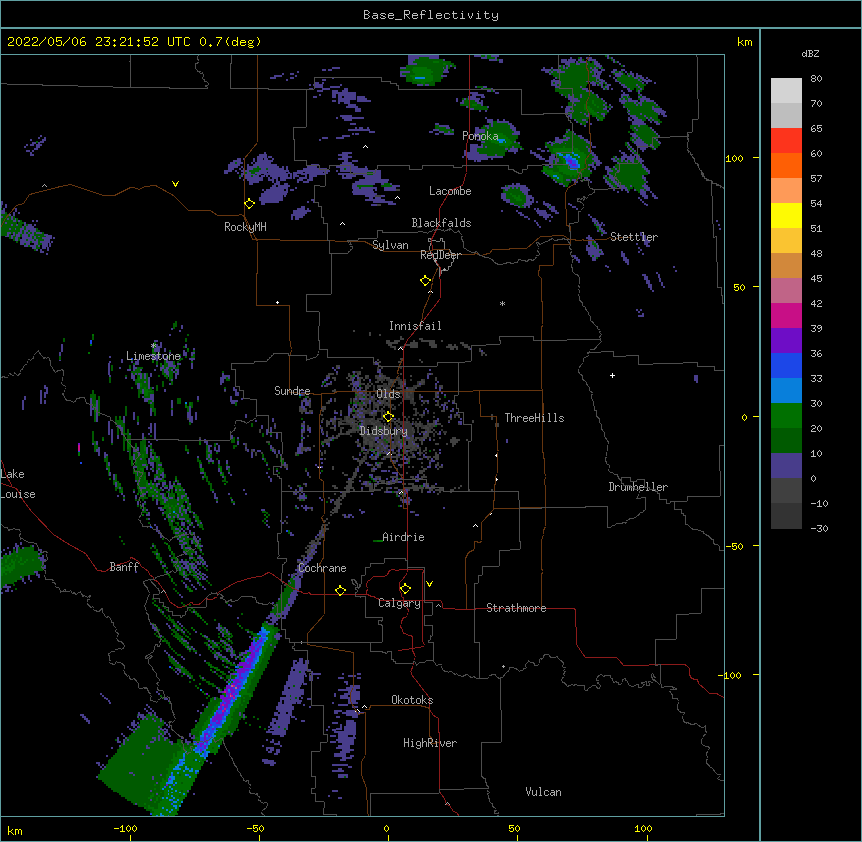This screenshot has width=862, height=842.
Task: Click the dBZ legend heading
Action: click(810, 53)
